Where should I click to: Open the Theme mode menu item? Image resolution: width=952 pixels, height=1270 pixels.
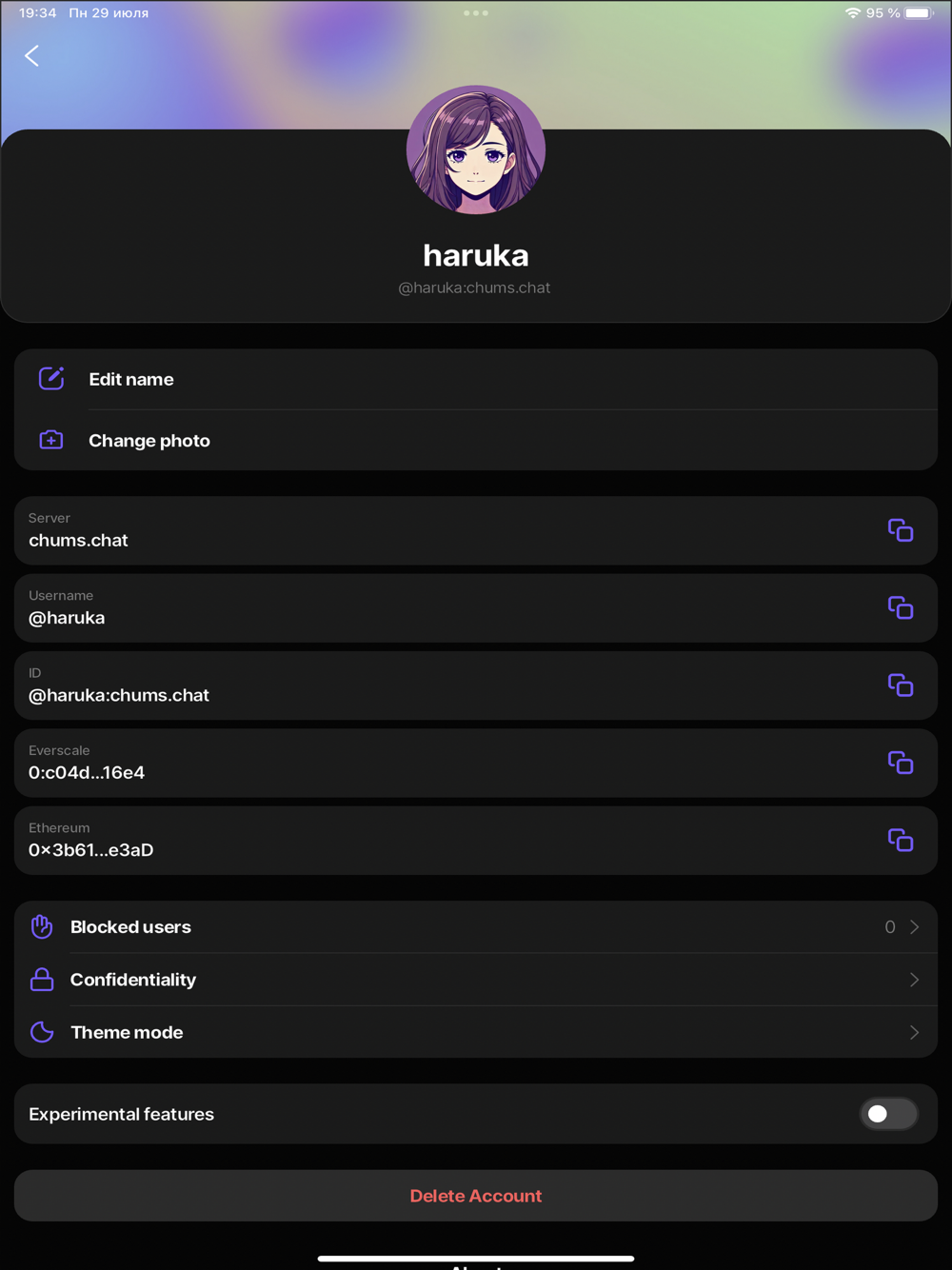[x=127, y=1033]
